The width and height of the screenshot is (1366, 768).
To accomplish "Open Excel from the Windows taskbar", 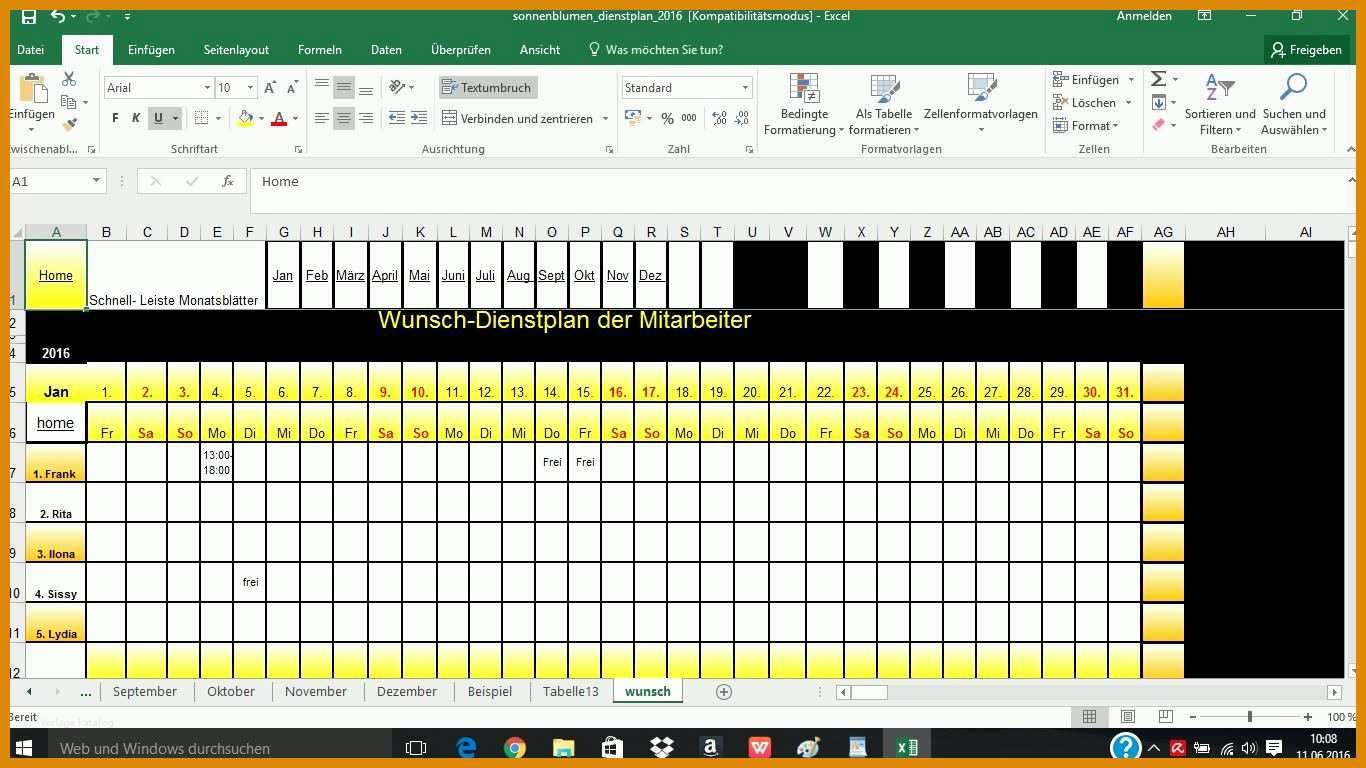I will coord(907,748).
